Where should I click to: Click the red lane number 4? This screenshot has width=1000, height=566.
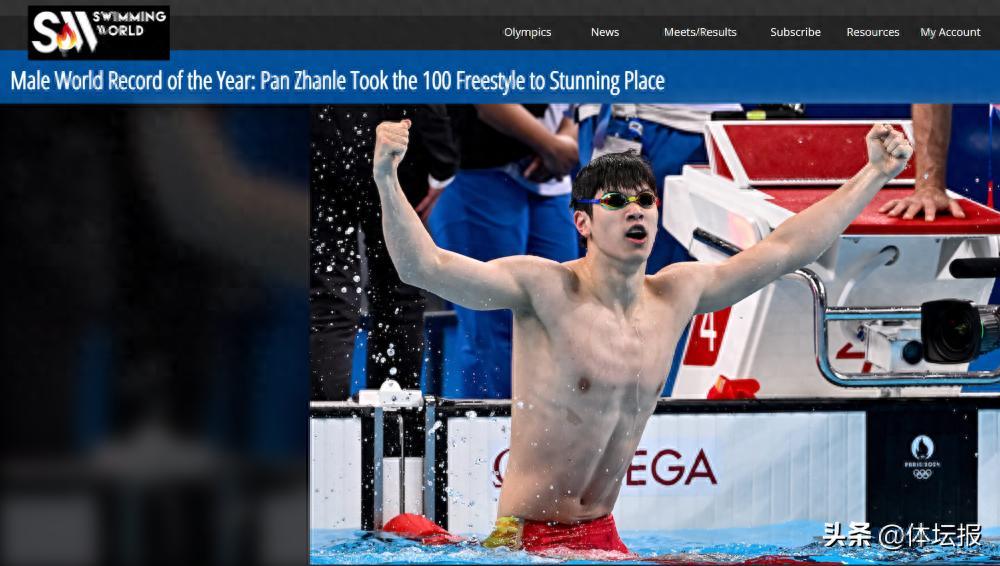(x=707, y=336)
